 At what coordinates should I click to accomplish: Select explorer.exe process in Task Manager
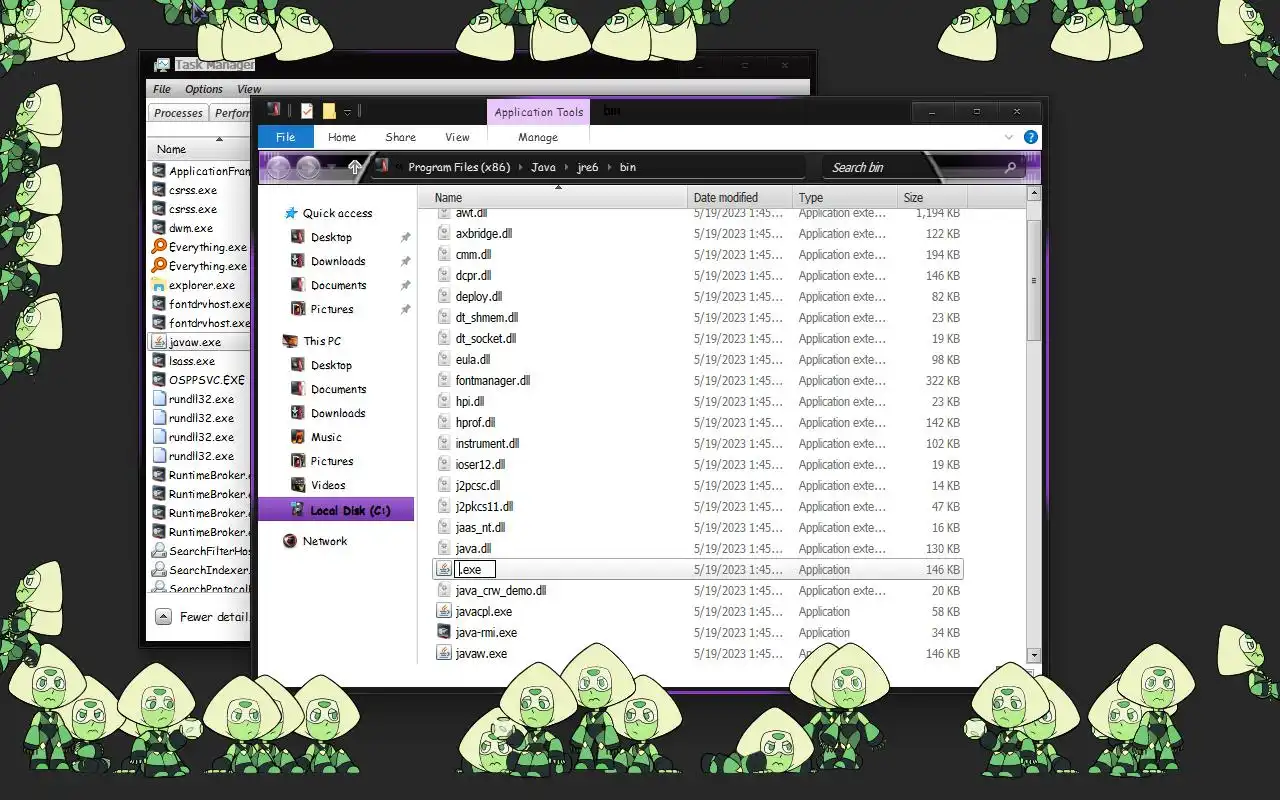pyautogui.click(x=200, y=285)
